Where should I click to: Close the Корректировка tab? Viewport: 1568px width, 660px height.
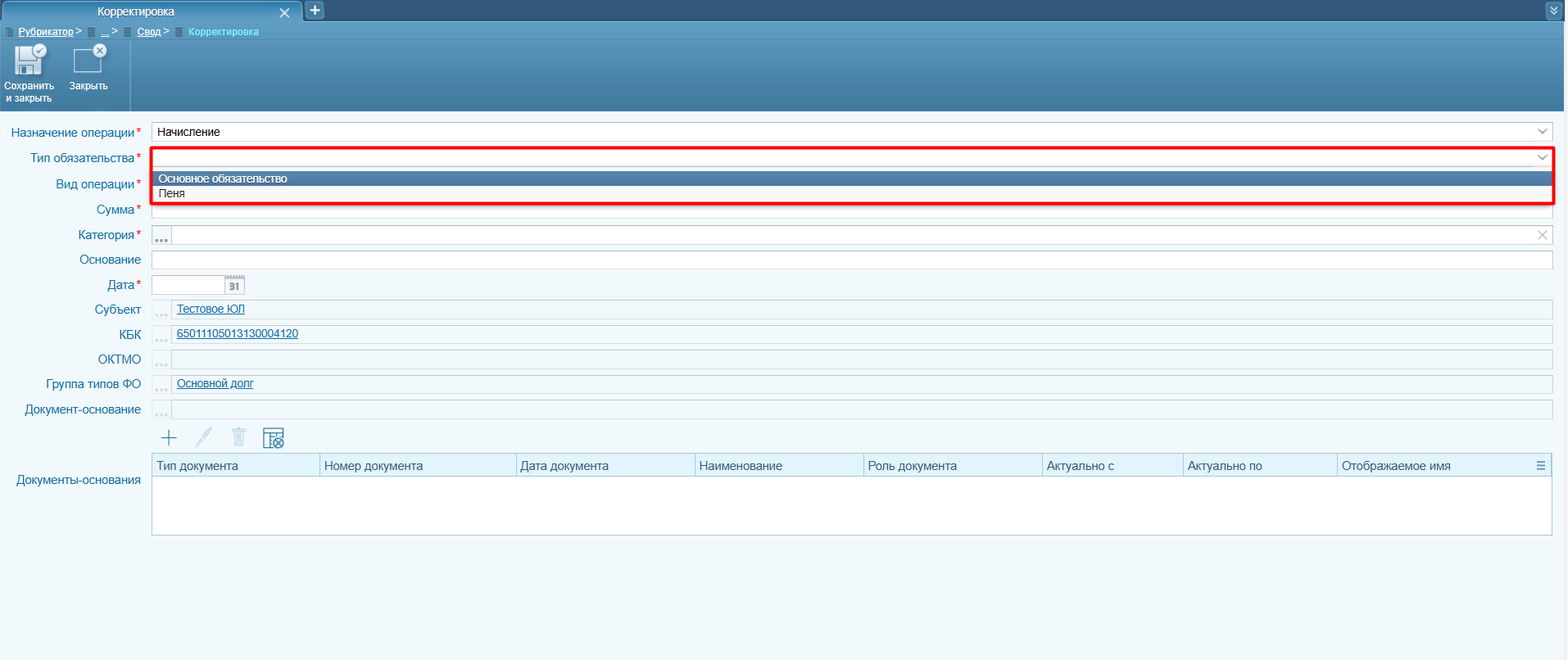[x=284, y=13]
